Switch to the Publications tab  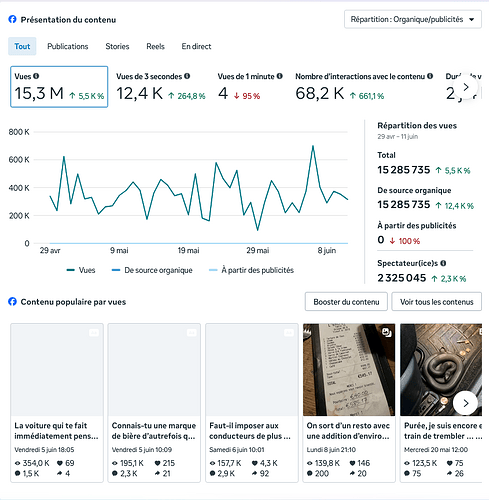click(x=68, y=46)
